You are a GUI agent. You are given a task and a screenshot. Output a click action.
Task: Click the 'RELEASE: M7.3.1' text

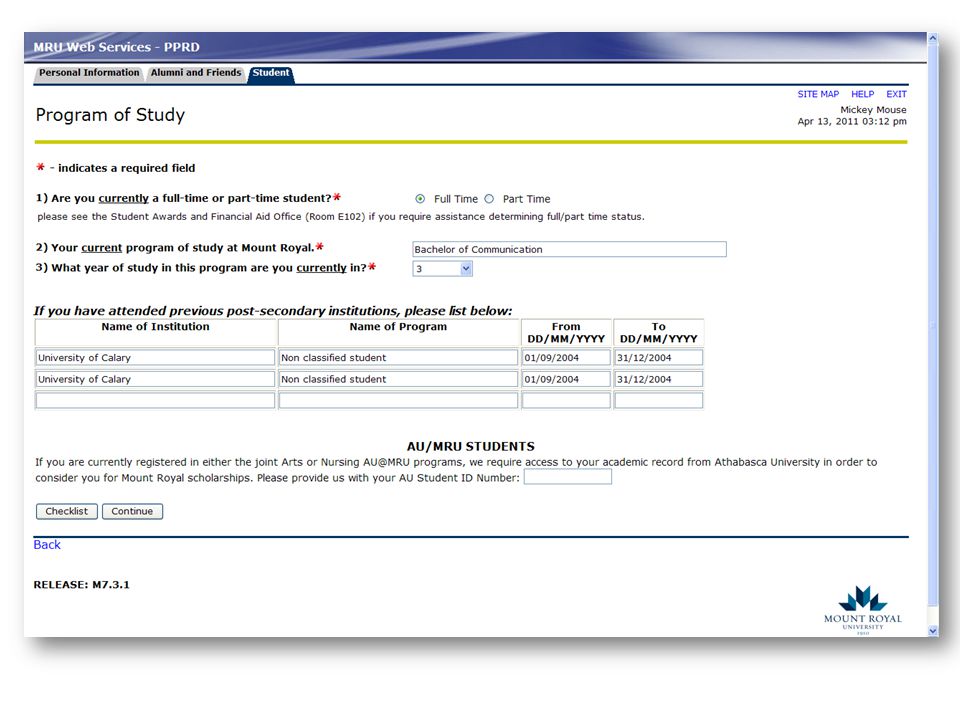pyautogui.click(x=81, y=585)
